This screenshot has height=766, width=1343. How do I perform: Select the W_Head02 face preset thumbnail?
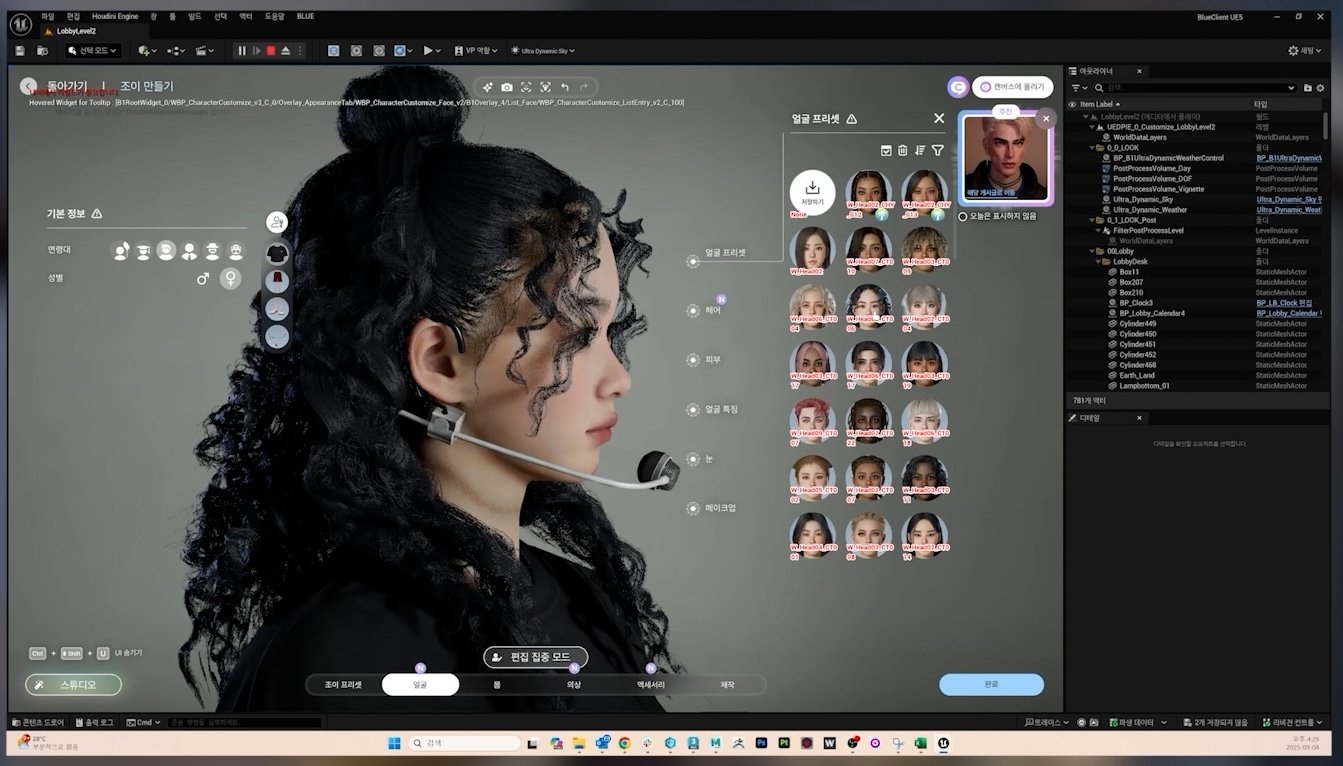coord(812,249)
